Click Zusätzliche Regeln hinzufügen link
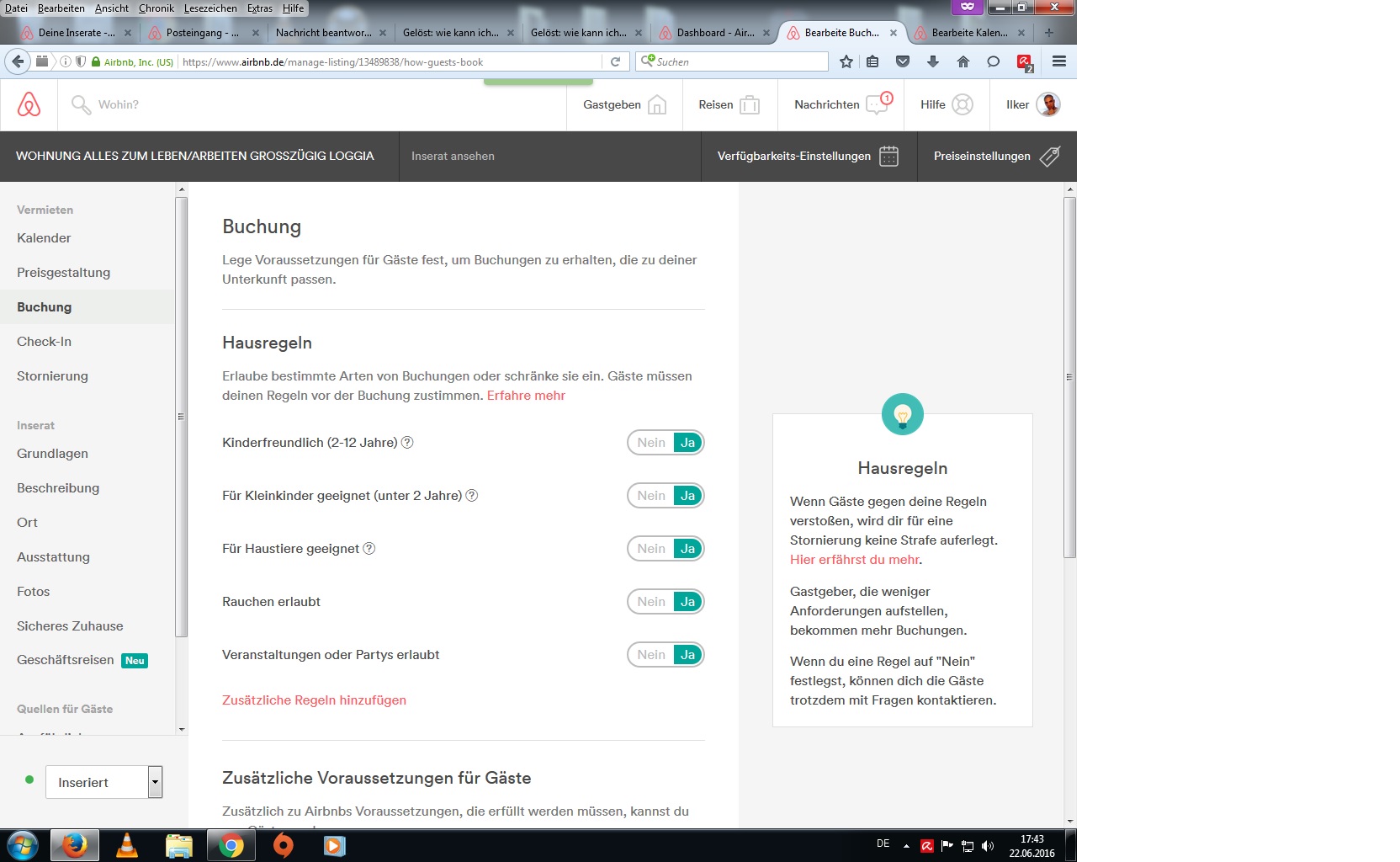 [314, 700]
